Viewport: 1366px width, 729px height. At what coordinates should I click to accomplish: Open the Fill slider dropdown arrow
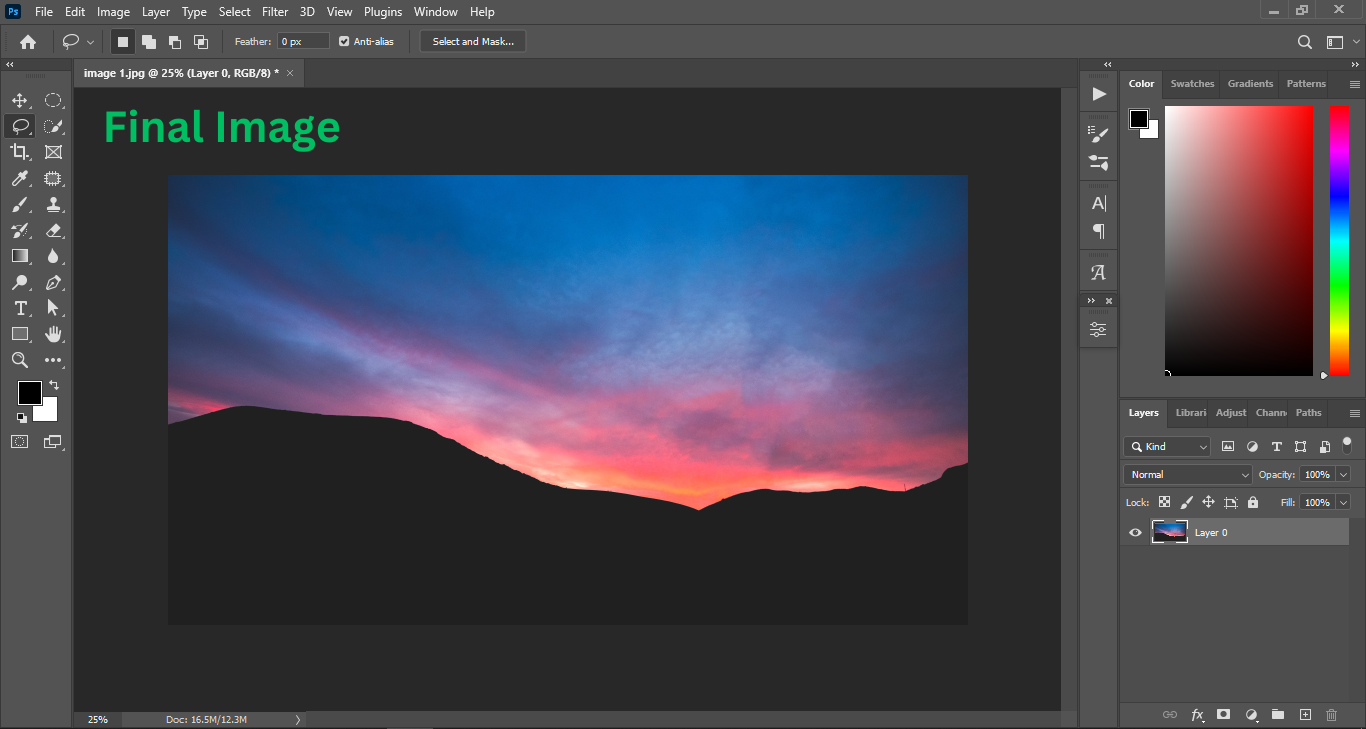pyautogui.click(x=1343, y=503)
